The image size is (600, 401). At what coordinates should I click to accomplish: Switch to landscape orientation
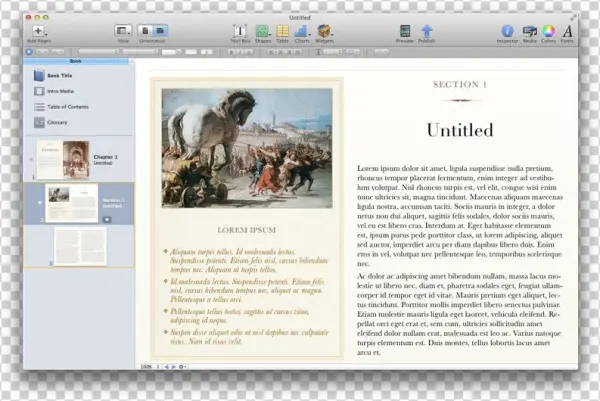[x=160, y=31]
